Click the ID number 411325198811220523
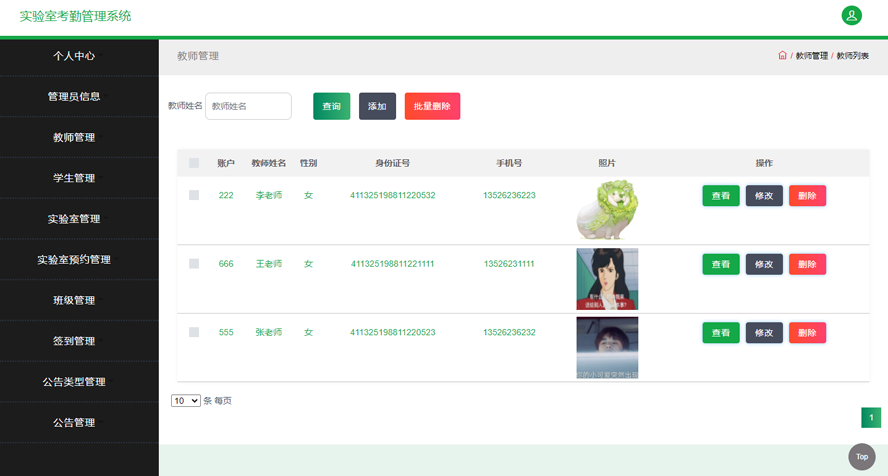The image size is (888, 476). [392, 332]
